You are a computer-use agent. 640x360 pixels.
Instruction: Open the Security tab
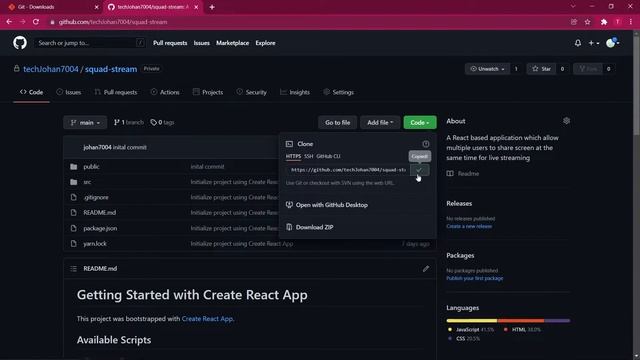[251, 92]
